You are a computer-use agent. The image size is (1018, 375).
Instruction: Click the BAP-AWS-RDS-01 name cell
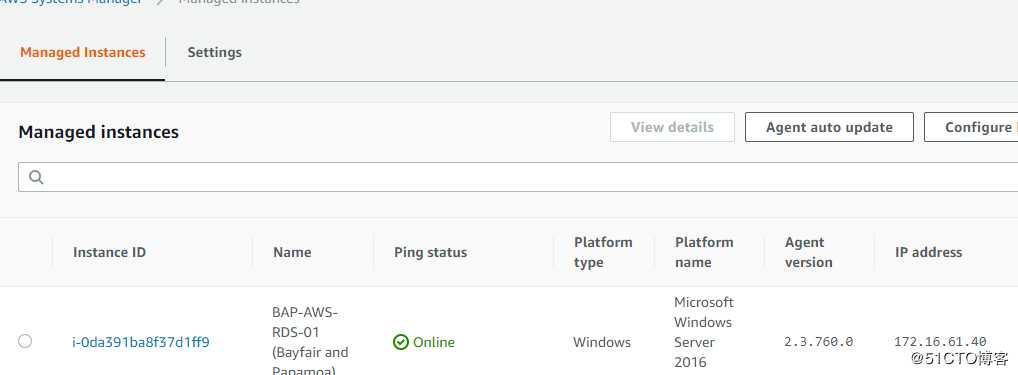(310, 342)
